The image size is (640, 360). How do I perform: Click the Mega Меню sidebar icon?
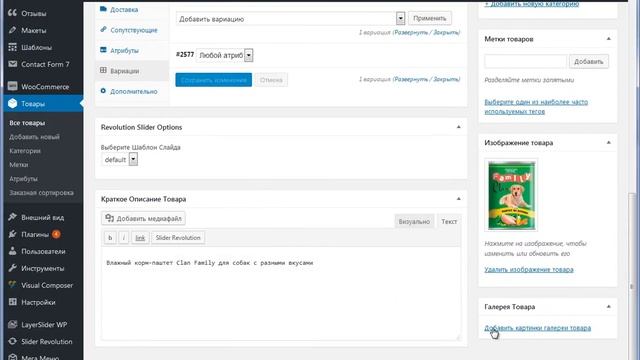pos(13,357)
